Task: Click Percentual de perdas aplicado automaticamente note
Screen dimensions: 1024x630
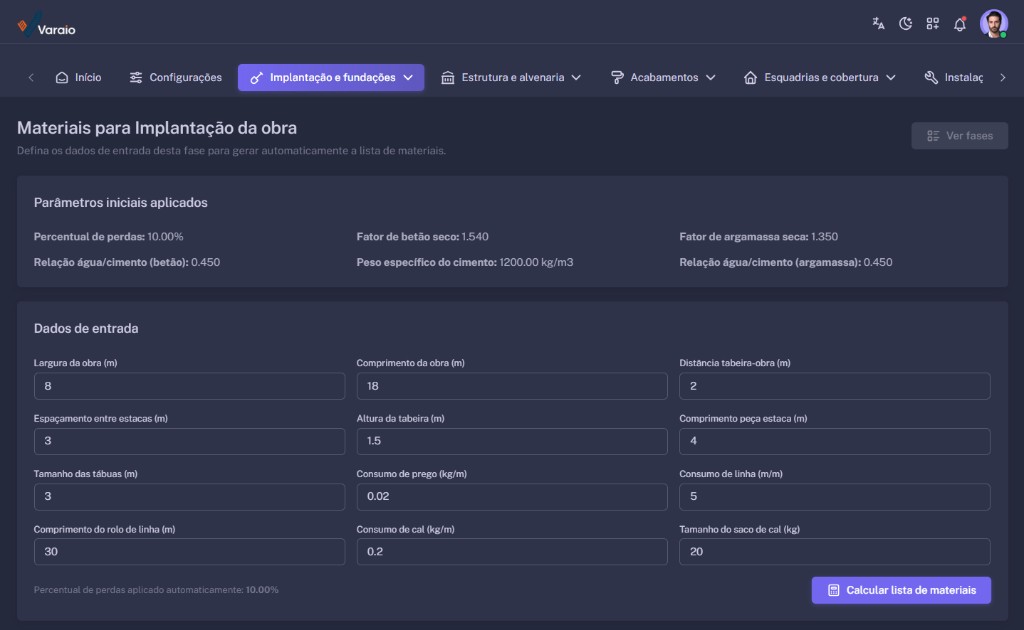Action: pos(156,590)
